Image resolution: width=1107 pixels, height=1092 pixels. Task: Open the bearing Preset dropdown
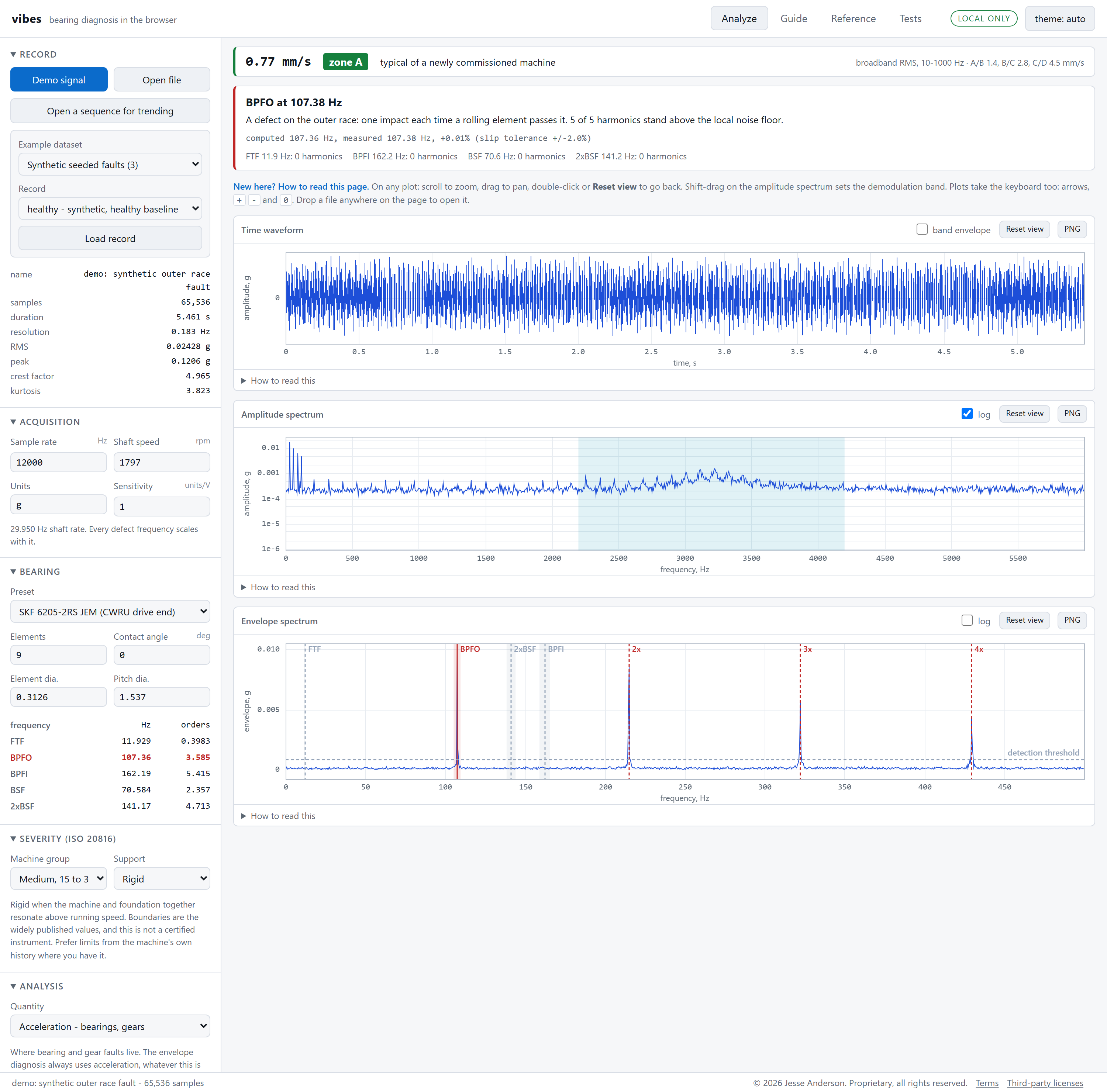110,611
